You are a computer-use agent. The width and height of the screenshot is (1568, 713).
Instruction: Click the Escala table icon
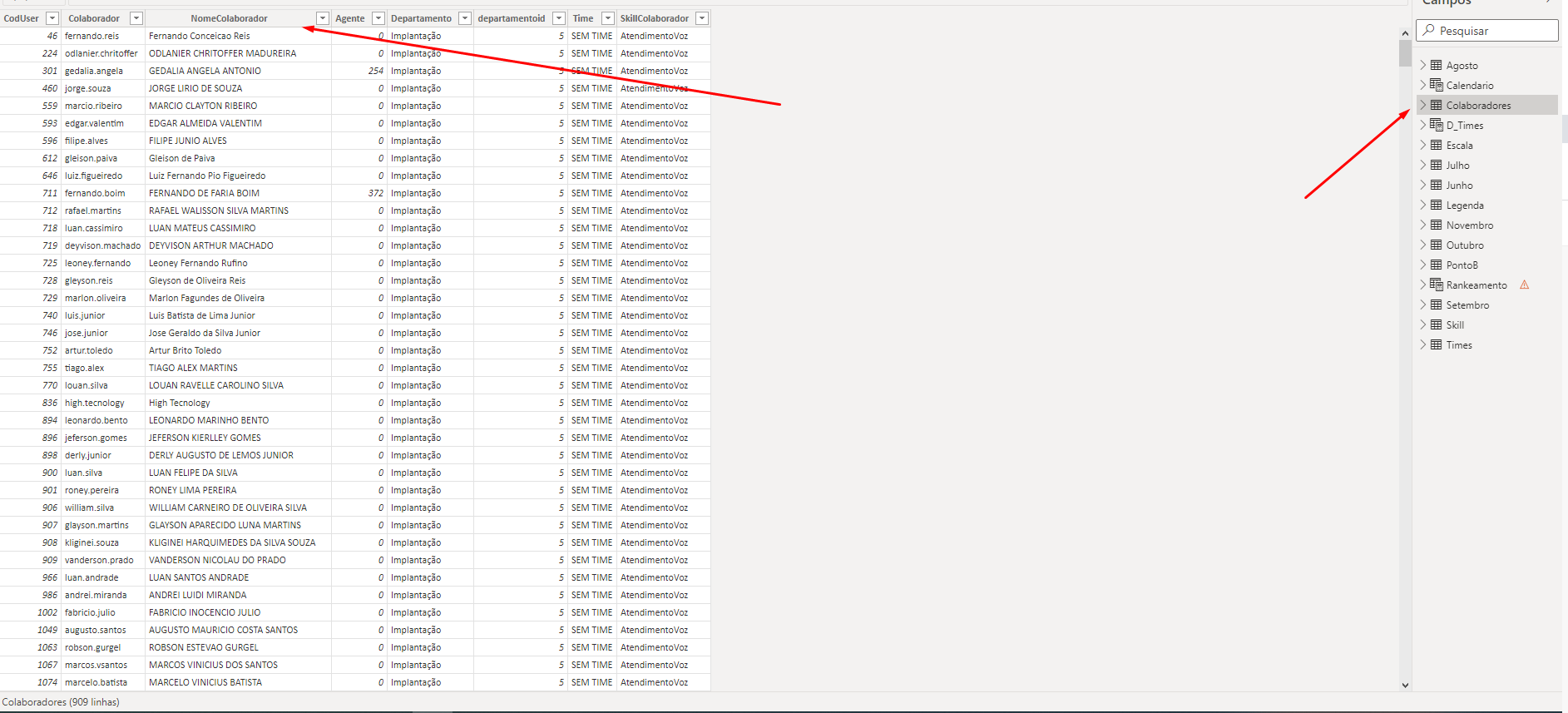pyautogui.click(x=1436, y=145)
